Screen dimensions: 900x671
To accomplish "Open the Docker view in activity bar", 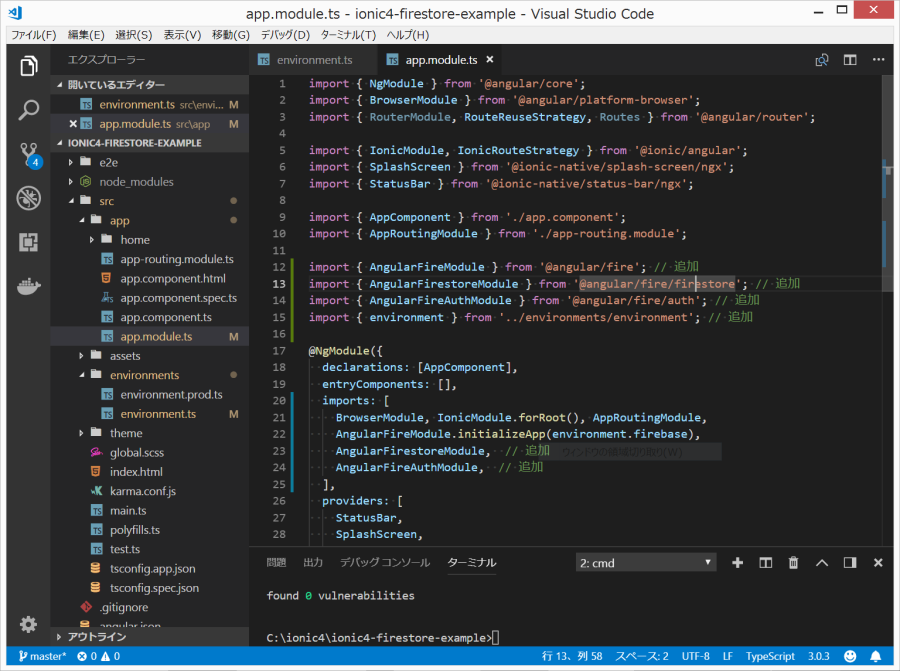I will tap(29, 286).
